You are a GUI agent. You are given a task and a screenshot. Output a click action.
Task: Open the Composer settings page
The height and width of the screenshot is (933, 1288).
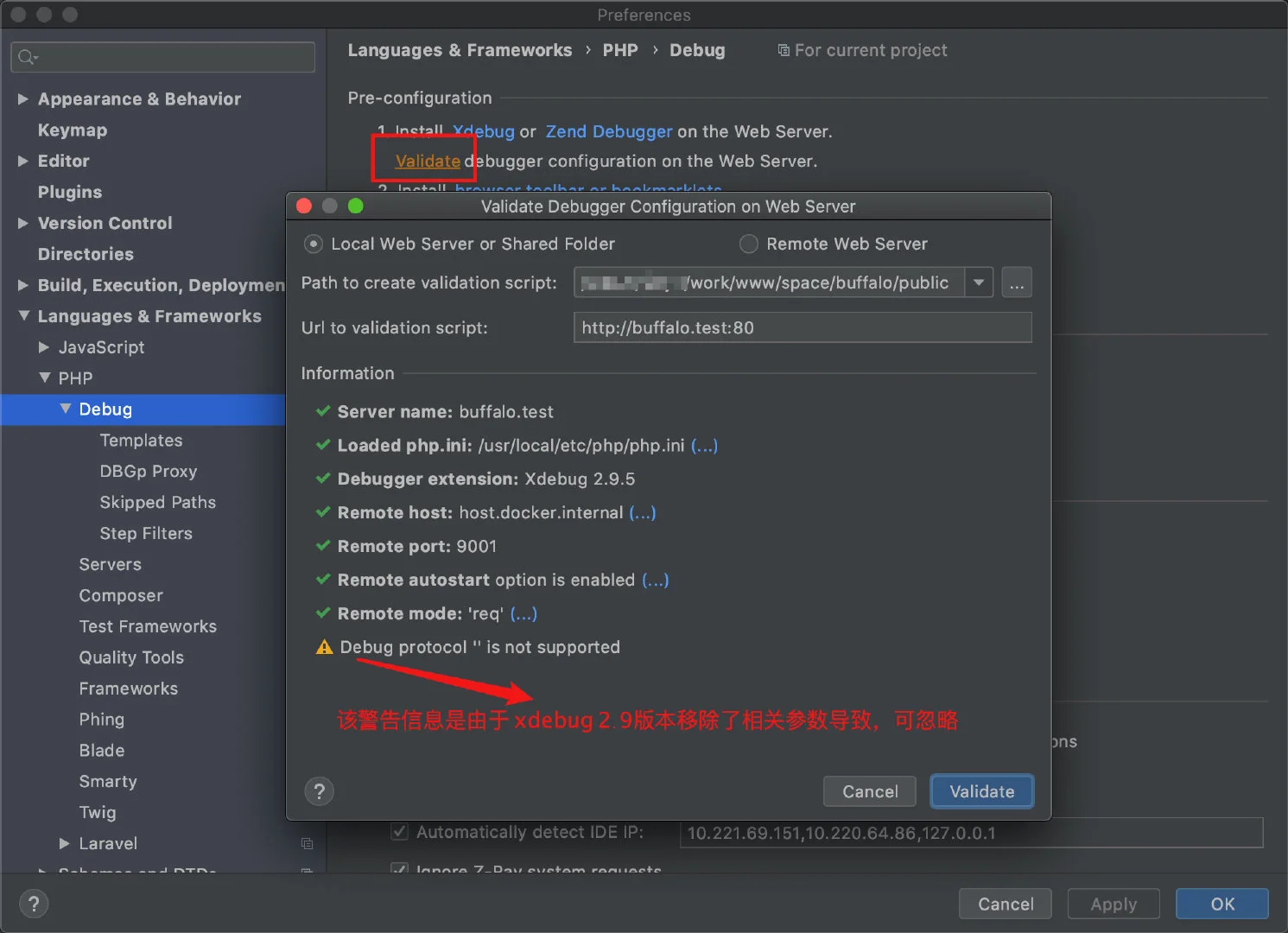pyautogui.click(x=121, y=595)
